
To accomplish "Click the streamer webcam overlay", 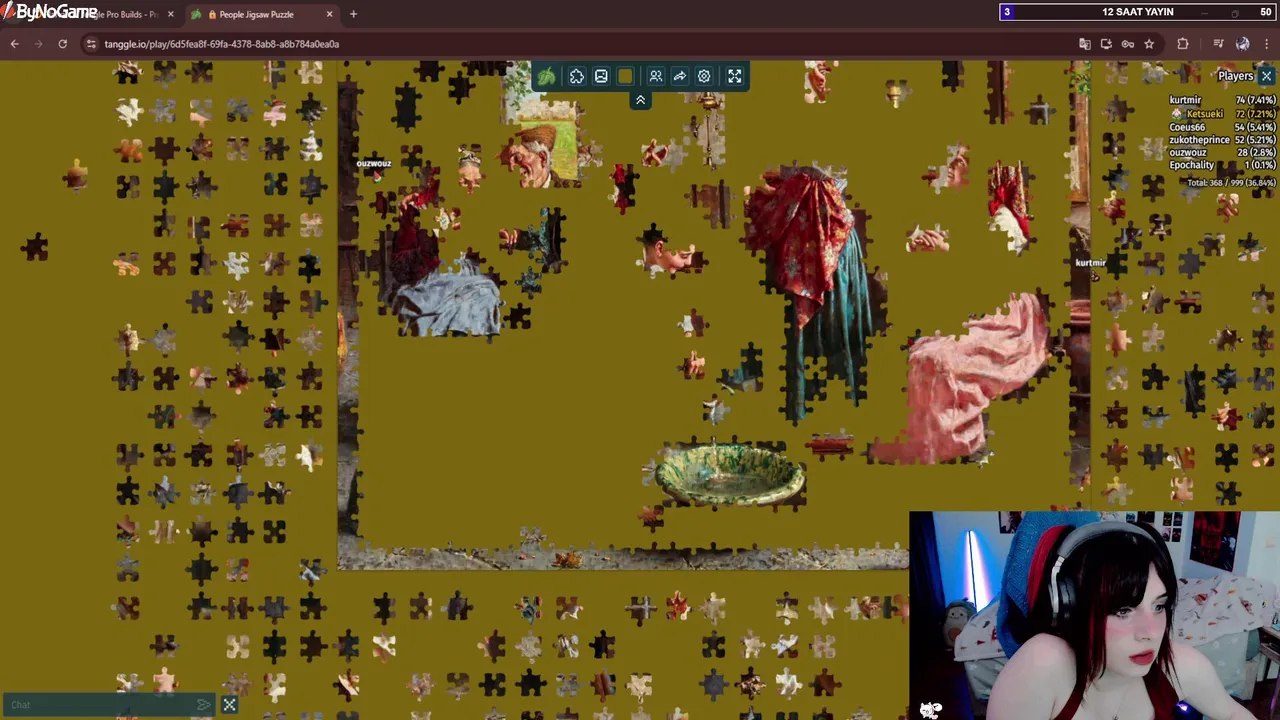I will [1094, 616].
